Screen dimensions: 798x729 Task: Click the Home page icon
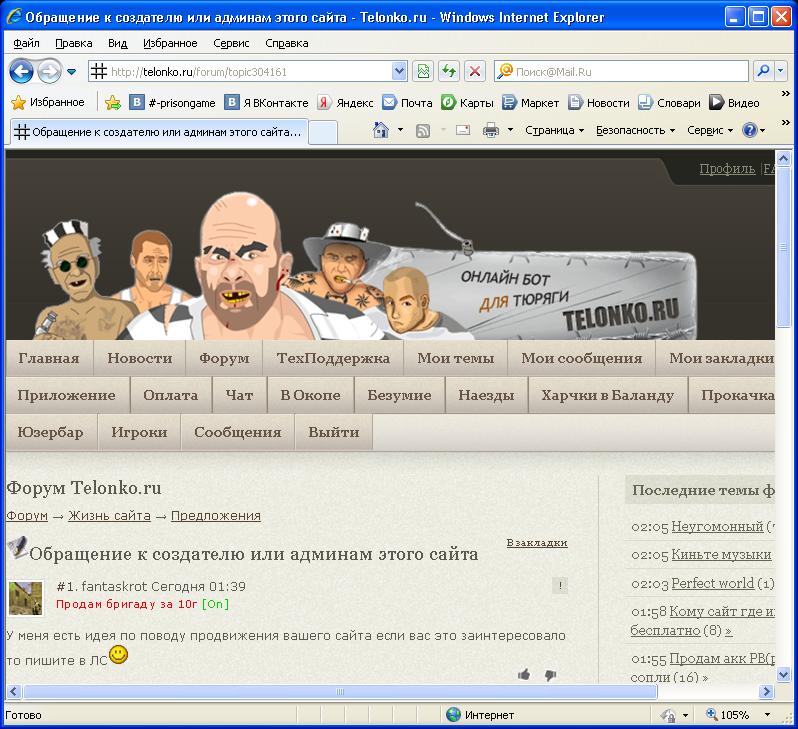pyautogui.click(x=380, y=130)
